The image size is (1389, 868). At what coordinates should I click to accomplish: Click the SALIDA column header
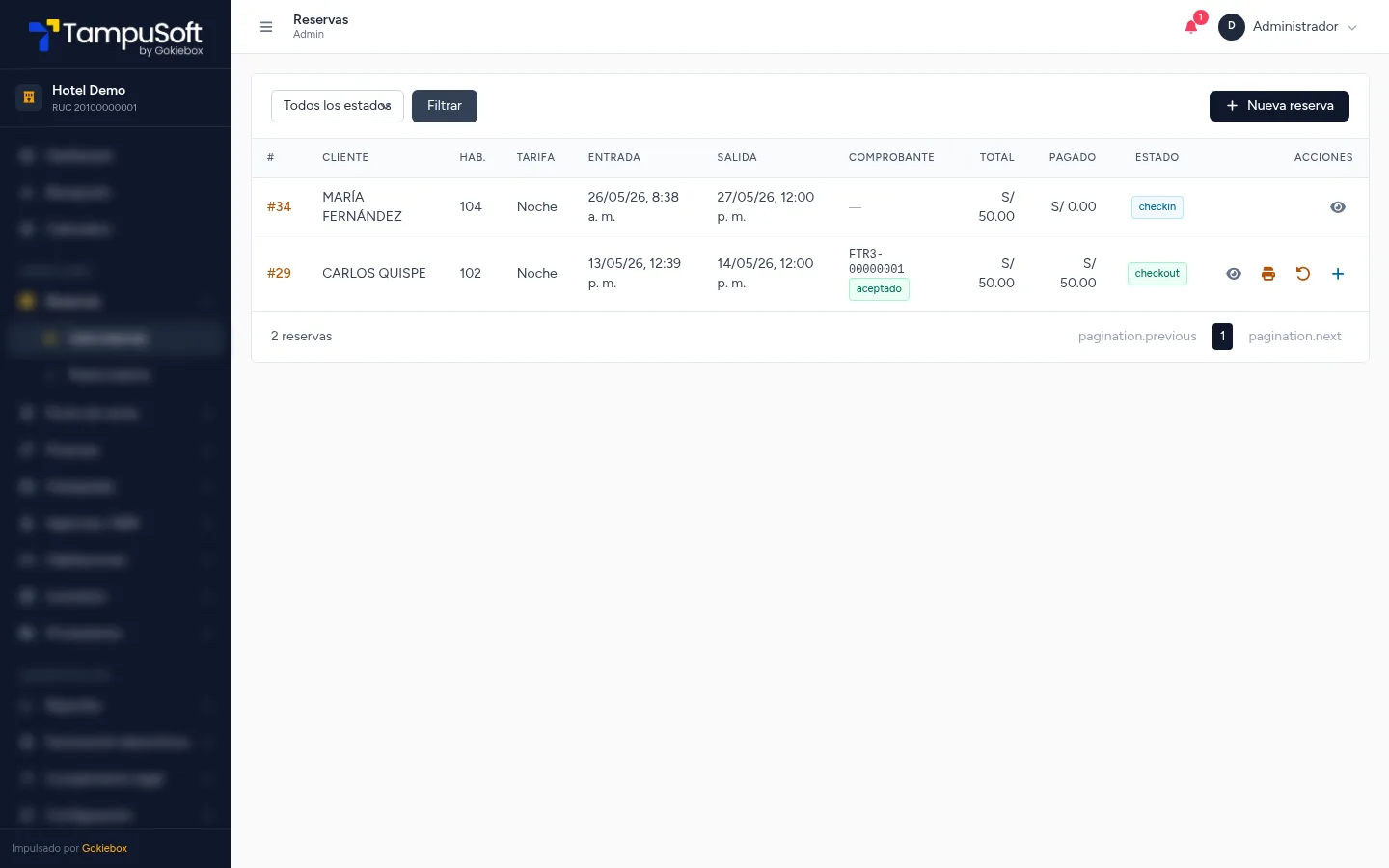pos(737,157)
